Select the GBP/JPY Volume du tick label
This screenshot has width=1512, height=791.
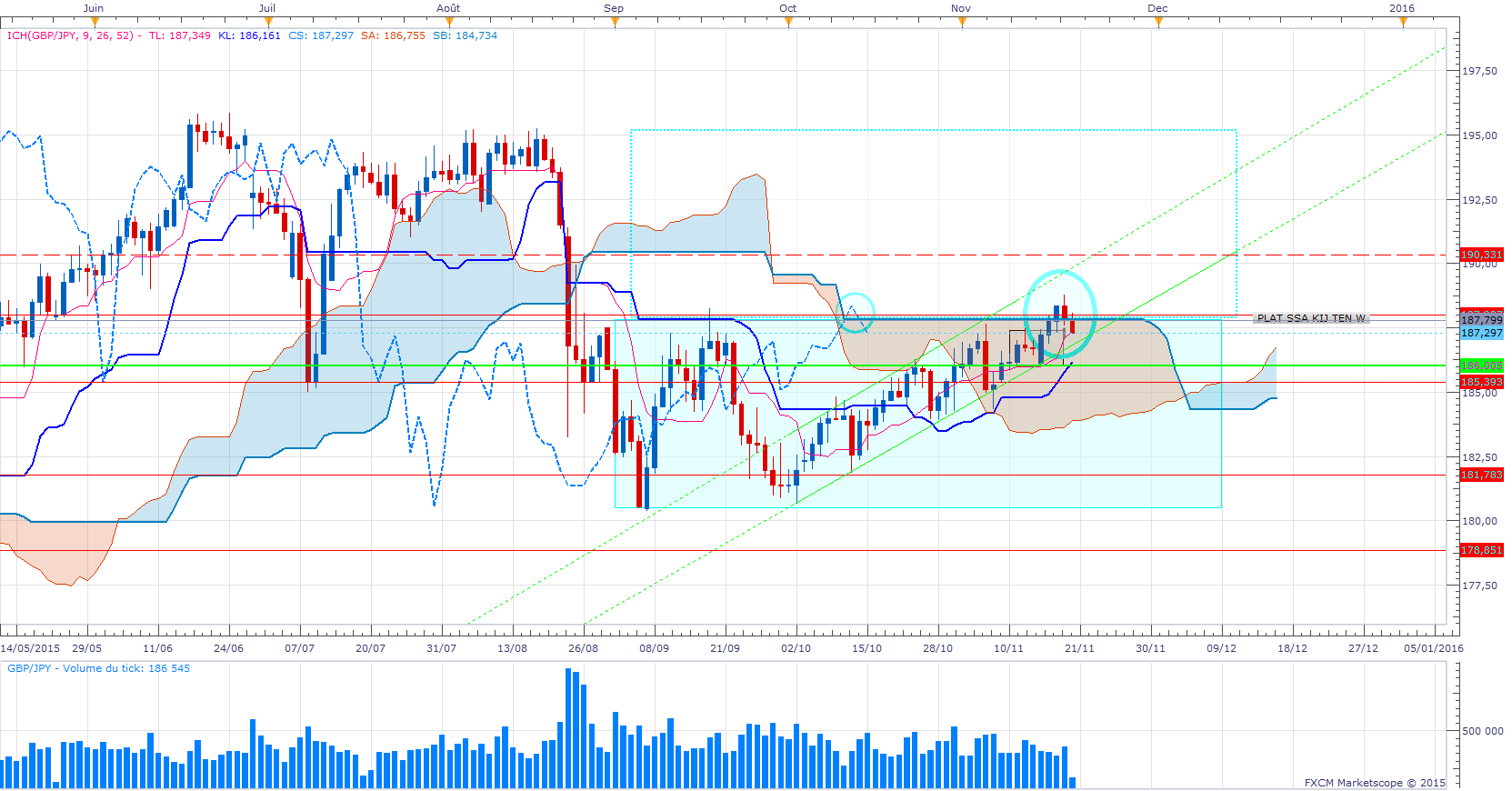click(x=99, y=668)
